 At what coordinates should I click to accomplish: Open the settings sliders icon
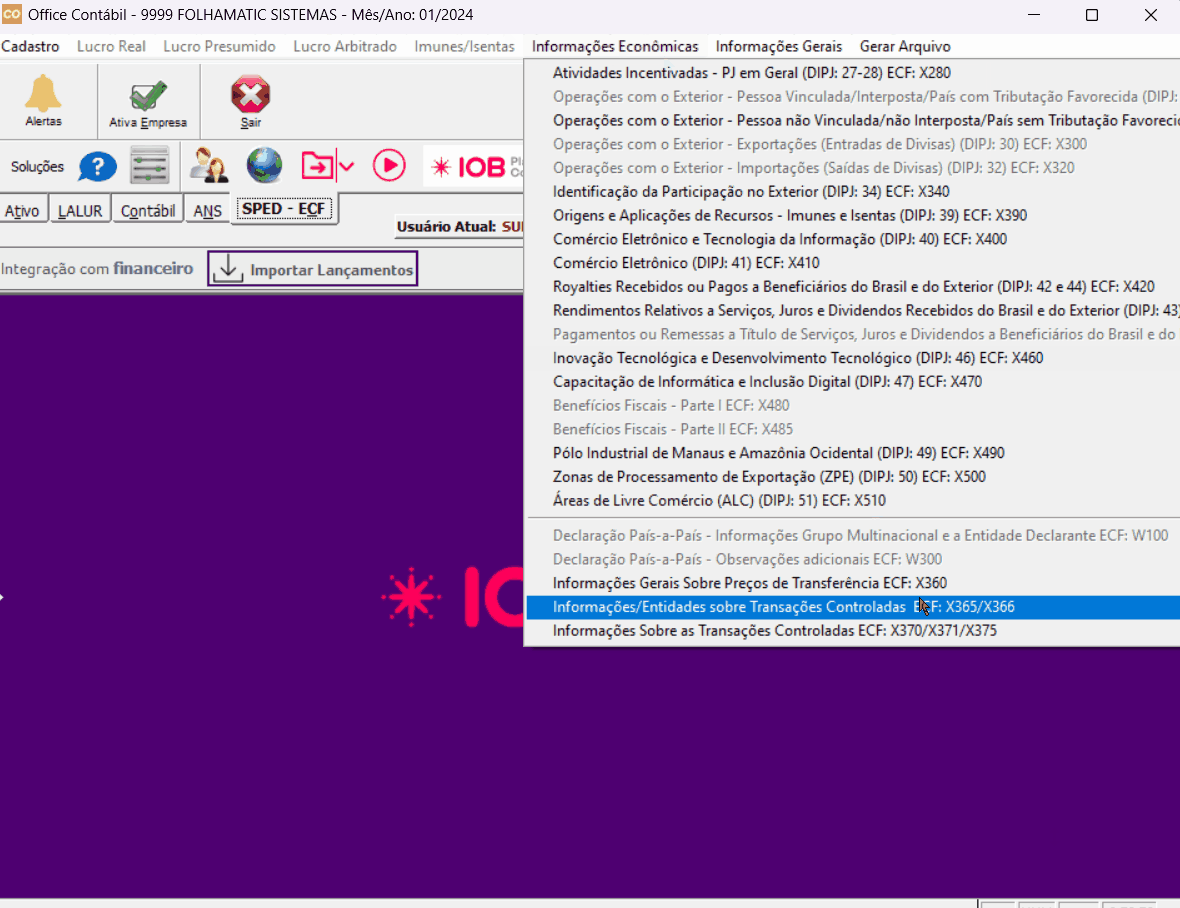(150, 166)
